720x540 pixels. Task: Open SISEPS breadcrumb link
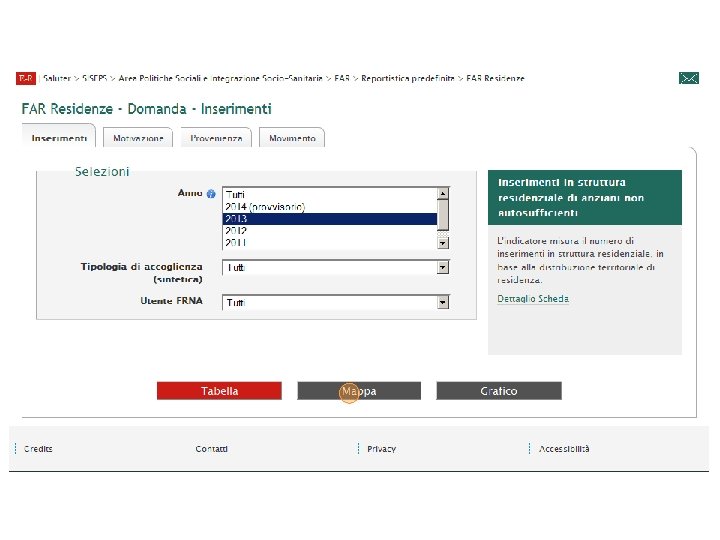coord(95,79)
